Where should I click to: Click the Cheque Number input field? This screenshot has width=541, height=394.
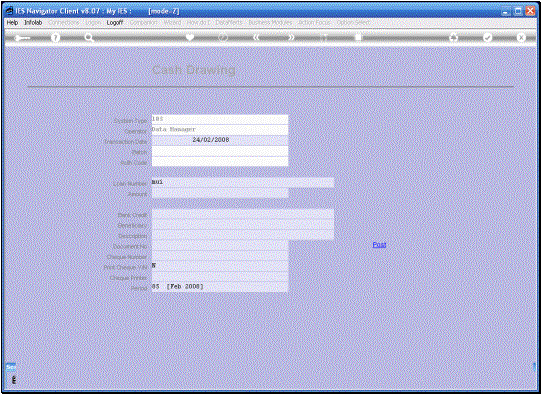(x=220, y=256)
